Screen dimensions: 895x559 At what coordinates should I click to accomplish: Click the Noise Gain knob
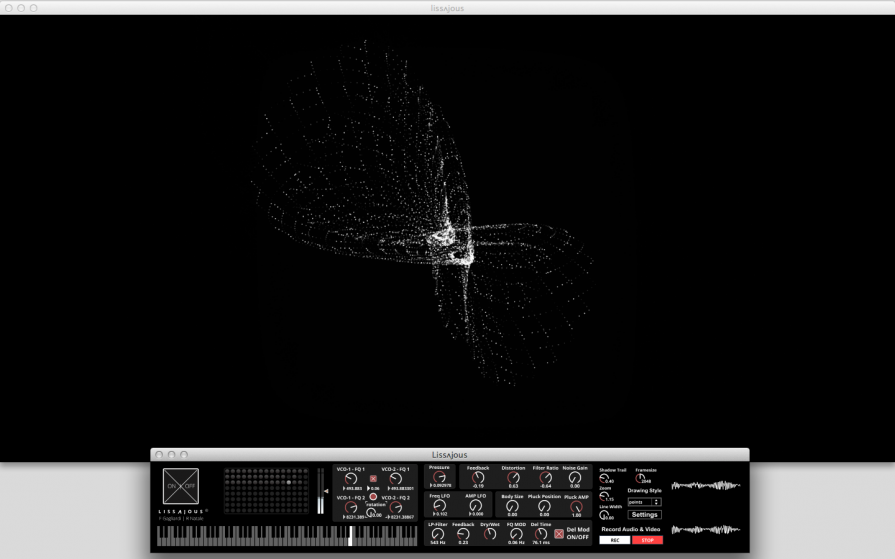[575, 478]
